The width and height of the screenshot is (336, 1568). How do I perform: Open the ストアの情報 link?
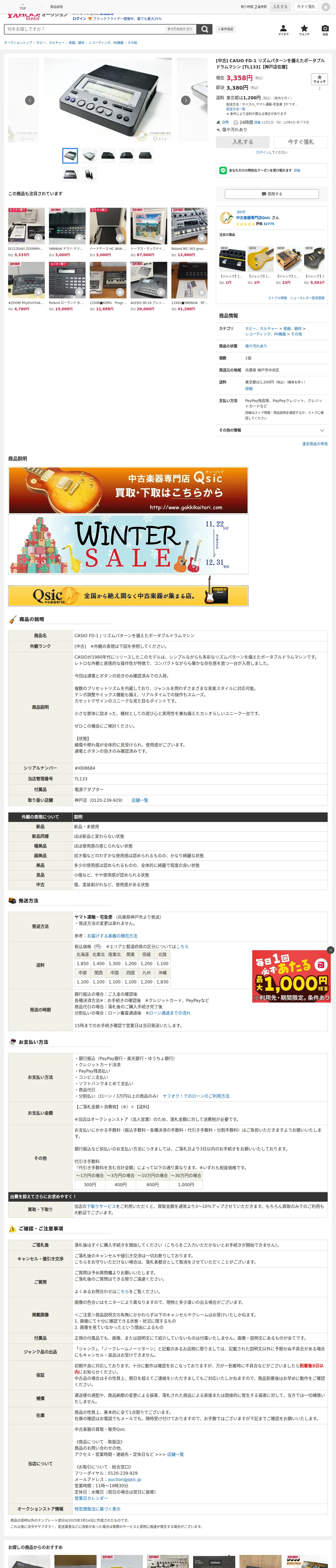tap(277, 298)
